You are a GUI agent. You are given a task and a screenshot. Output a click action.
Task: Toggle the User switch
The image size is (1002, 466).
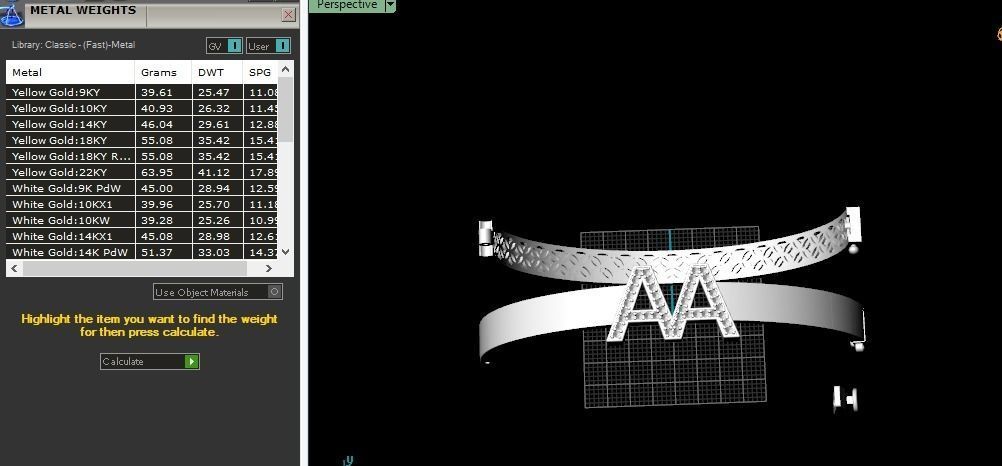point(268,46)
